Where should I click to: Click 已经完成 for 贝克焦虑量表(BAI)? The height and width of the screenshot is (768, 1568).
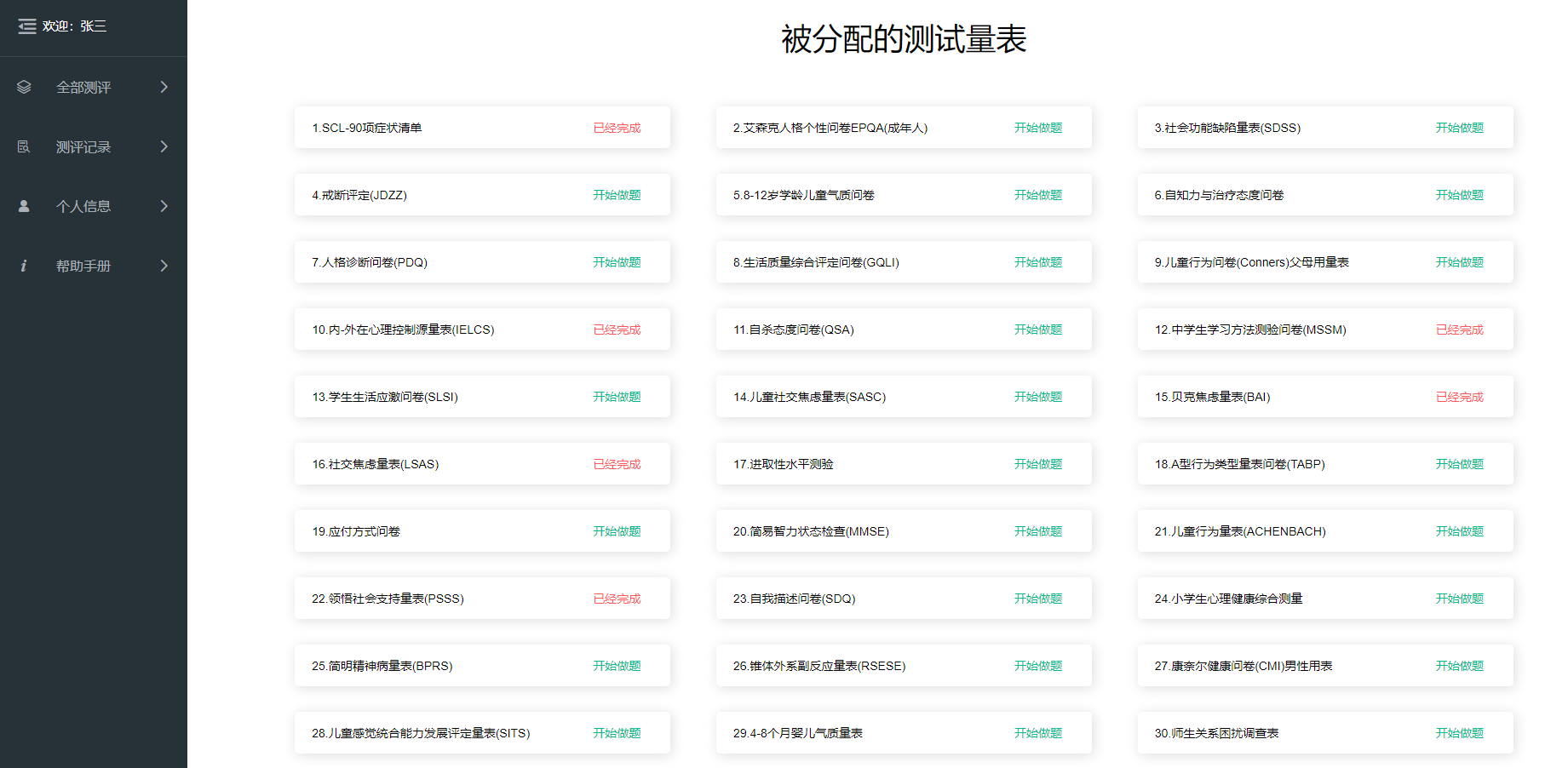1460,397
